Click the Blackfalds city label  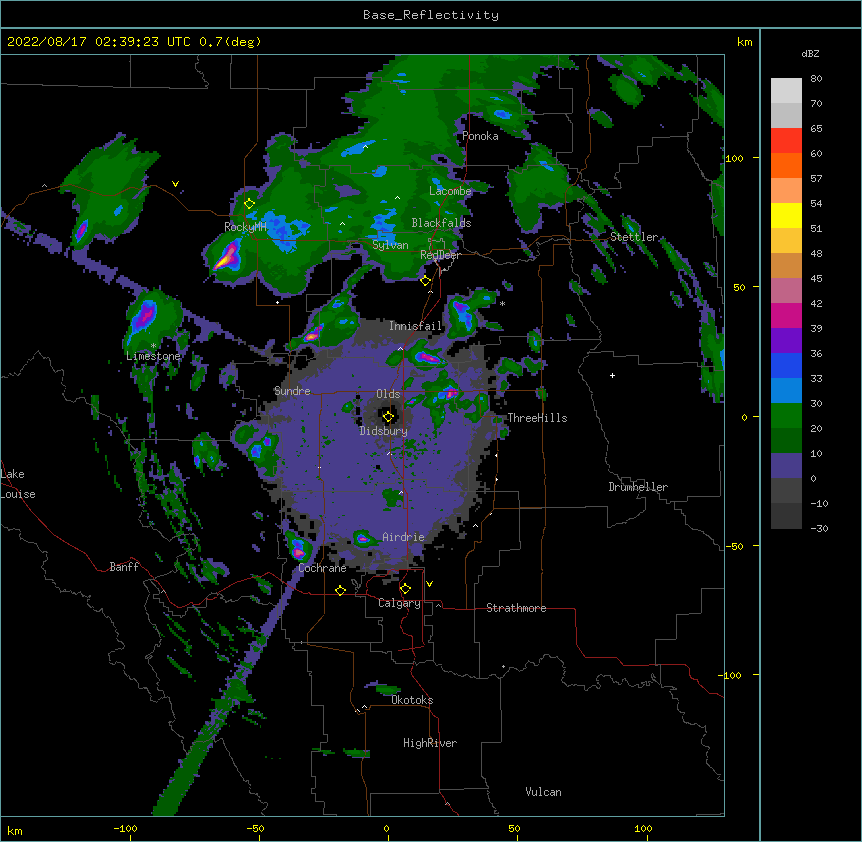click(x=441, y=223)
